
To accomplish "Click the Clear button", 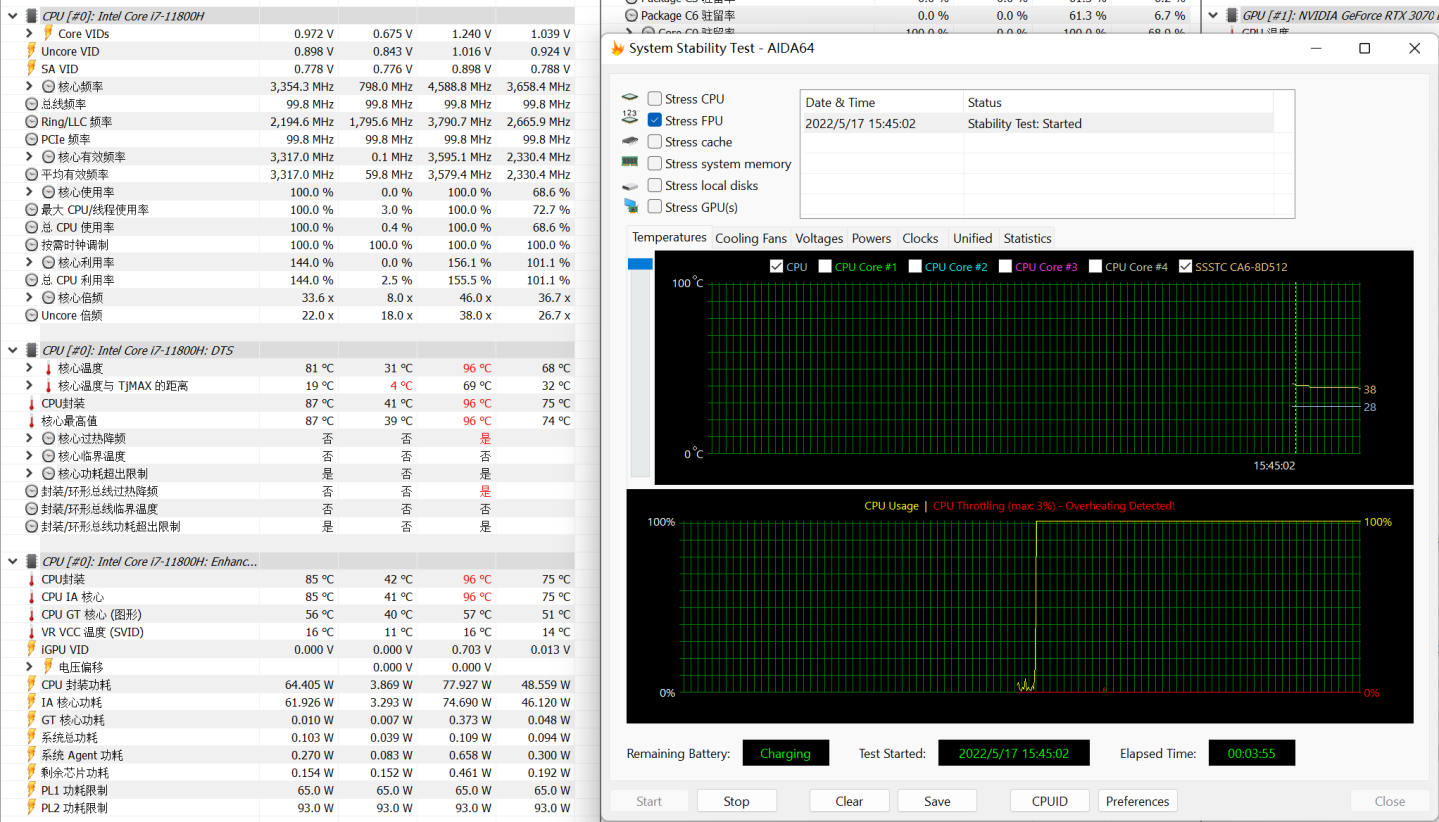I will (849, 801).
